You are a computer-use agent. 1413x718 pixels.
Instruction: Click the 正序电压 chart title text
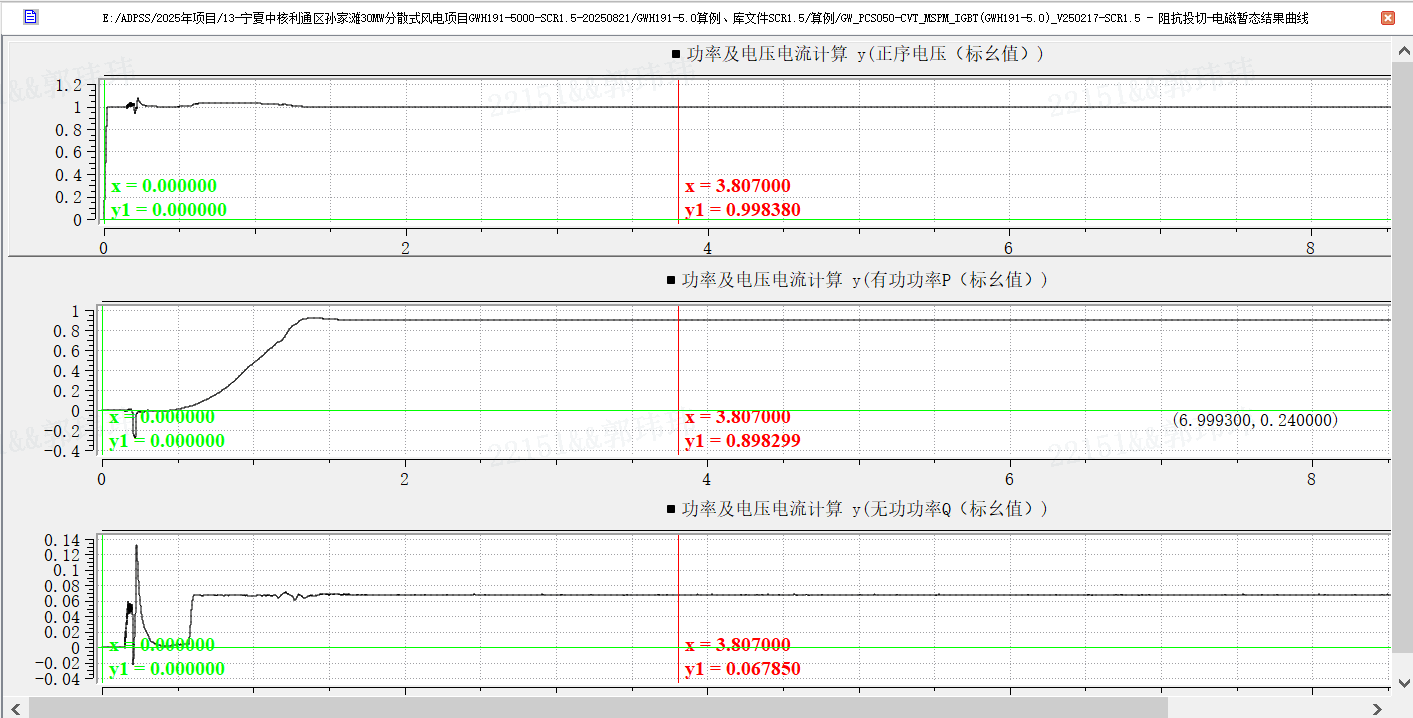pos(865,54)
